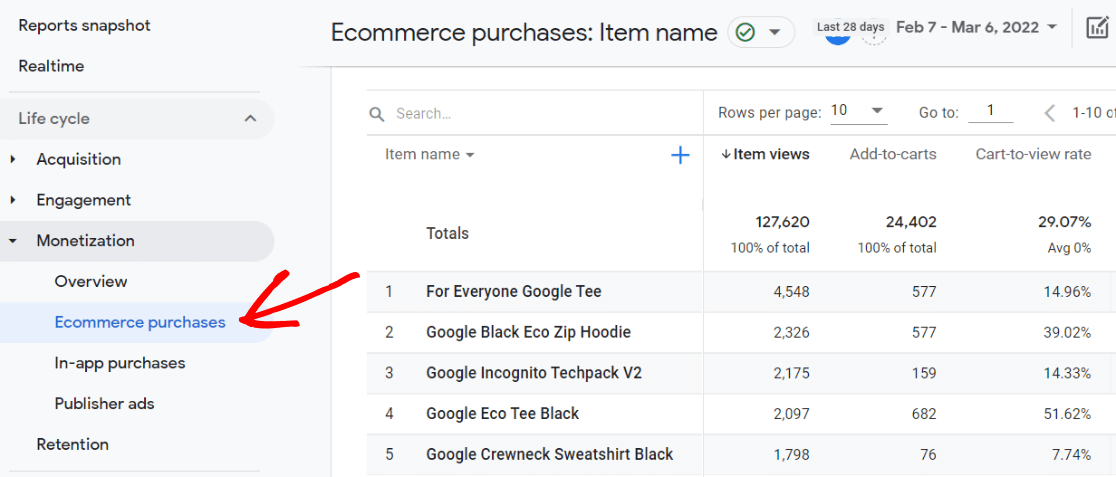Screen dimensions: 1116x477
Task: Click the 4,548 item views value
Action: point(792,291)
